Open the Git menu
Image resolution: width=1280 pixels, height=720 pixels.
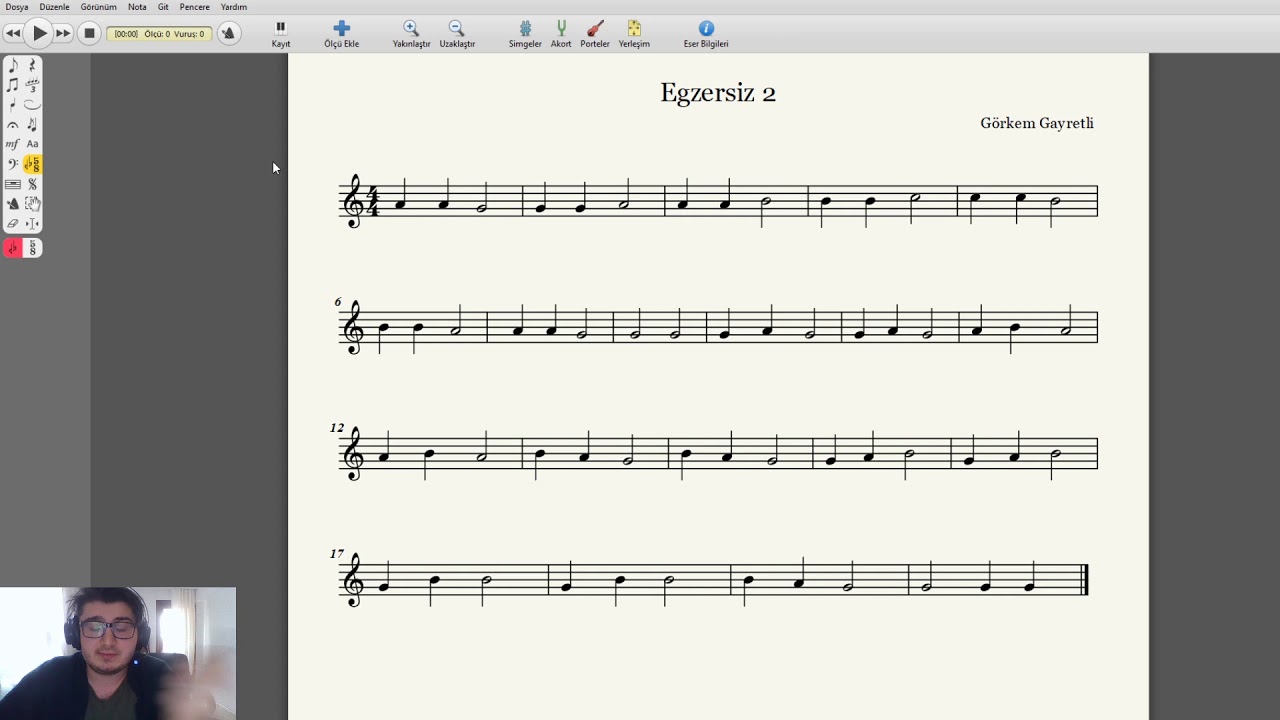pyautogui.click(x=163, y=7)
